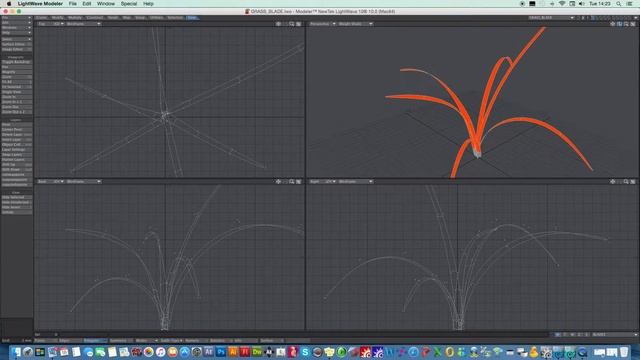Screen dimensions: 640x360
Task: Open Finder from the dock
Action: click(x=16, y=352)
